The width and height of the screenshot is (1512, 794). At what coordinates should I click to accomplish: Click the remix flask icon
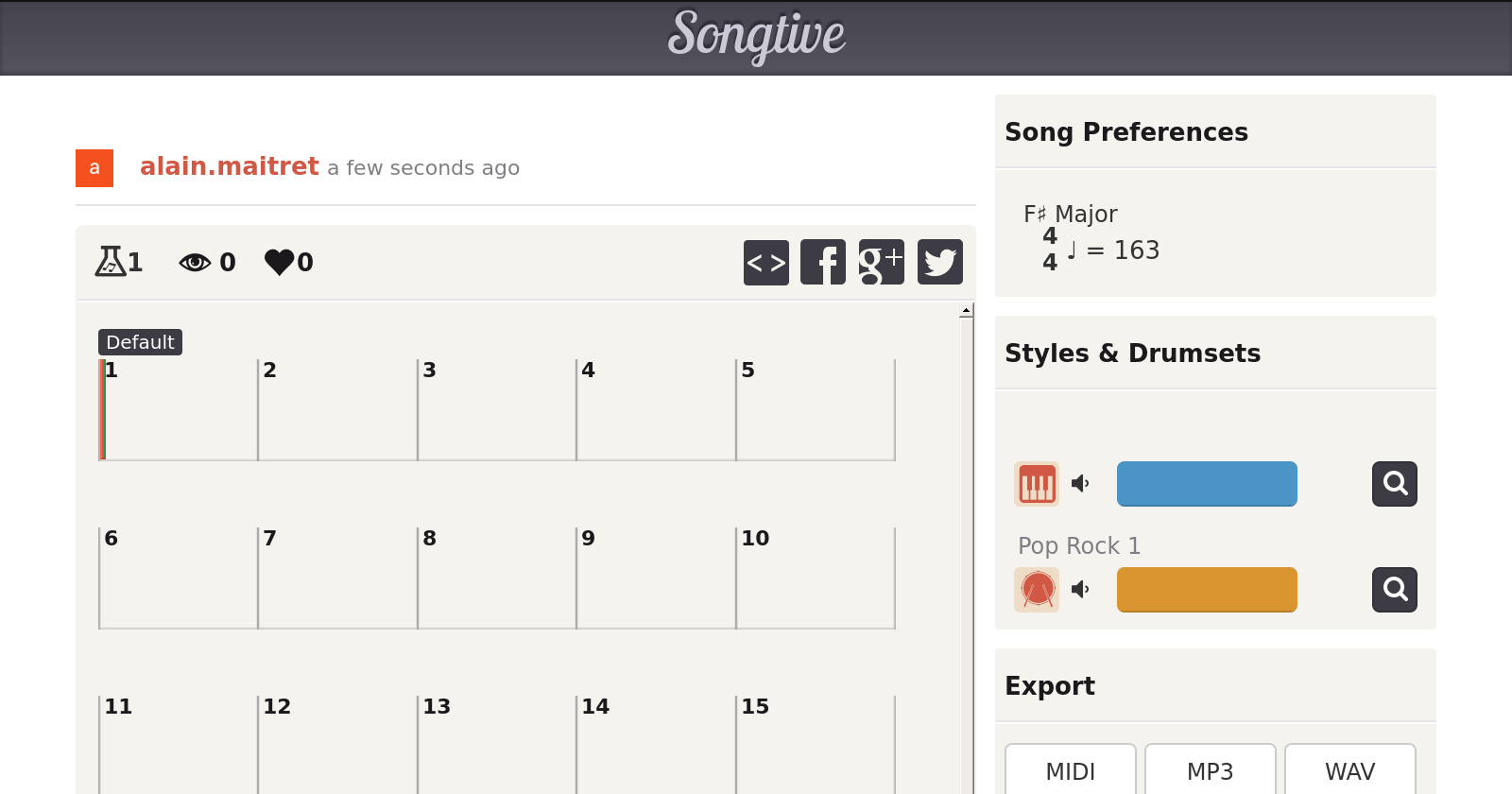(x=111, y=261)
